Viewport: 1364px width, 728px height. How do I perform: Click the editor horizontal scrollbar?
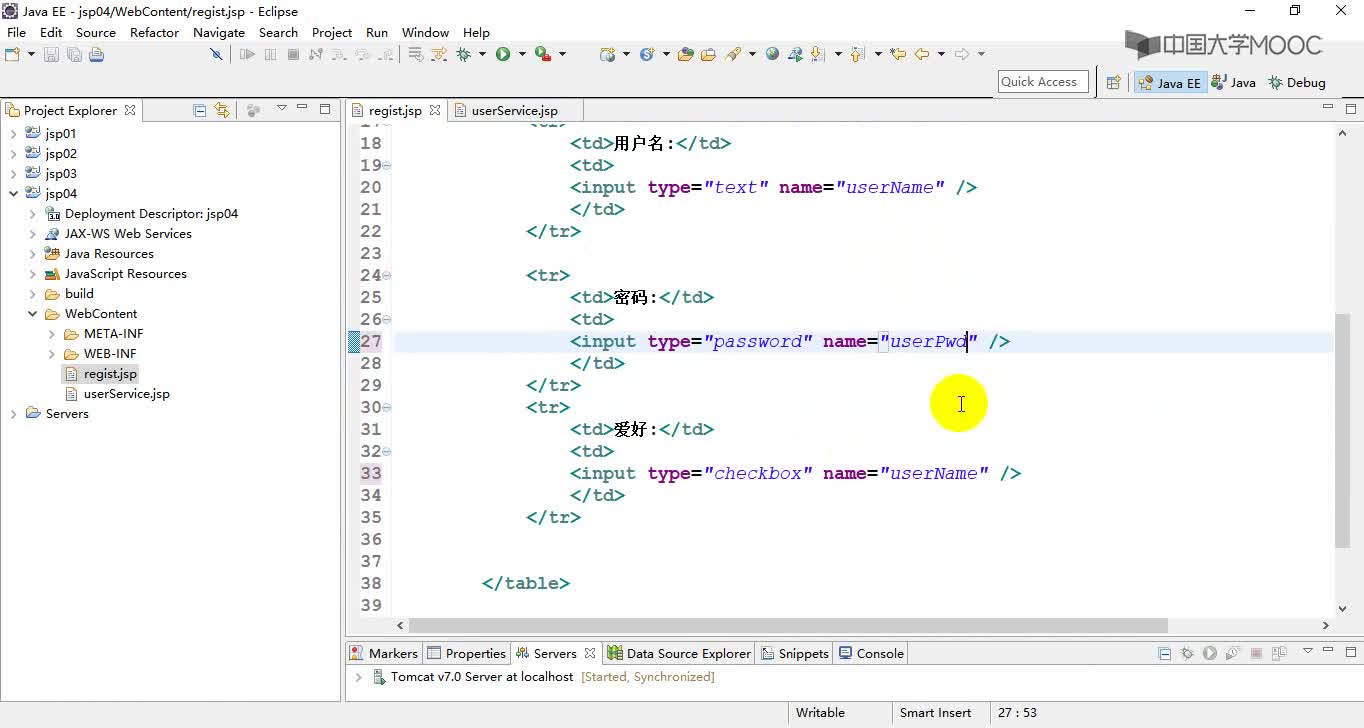click(788, 625)
